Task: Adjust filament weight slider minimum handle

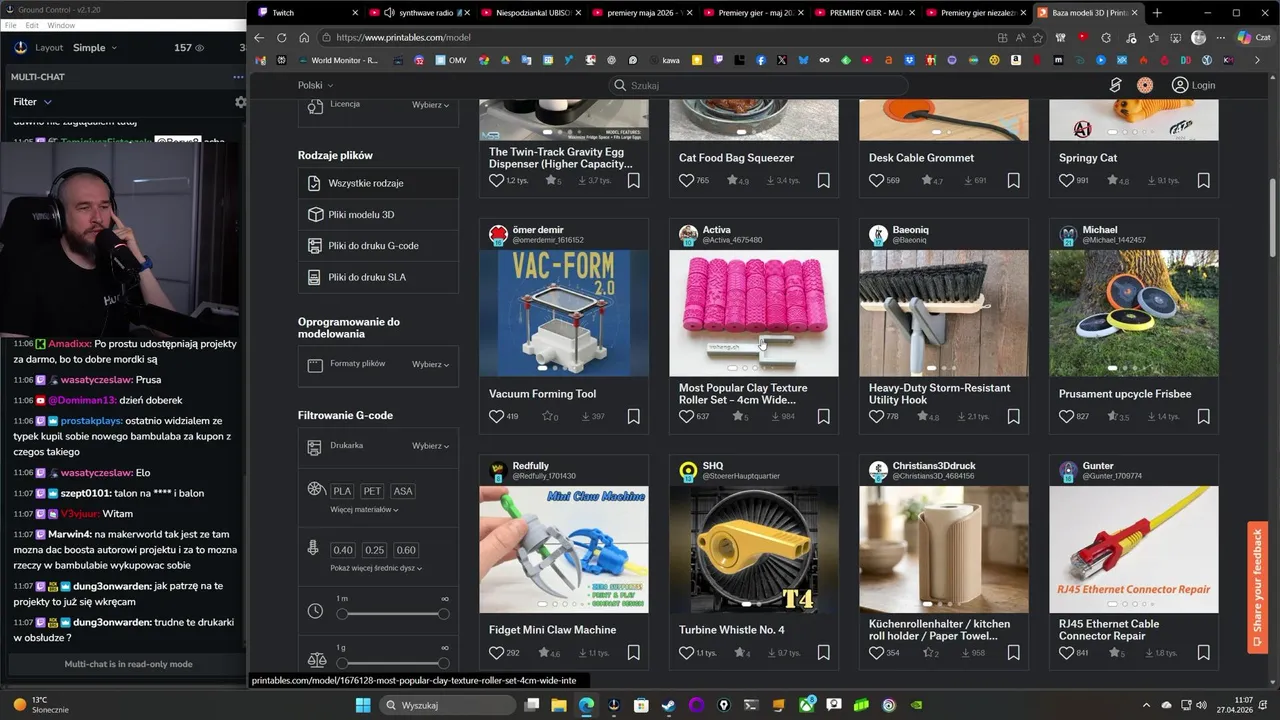Action: click(x=342, y=662)
